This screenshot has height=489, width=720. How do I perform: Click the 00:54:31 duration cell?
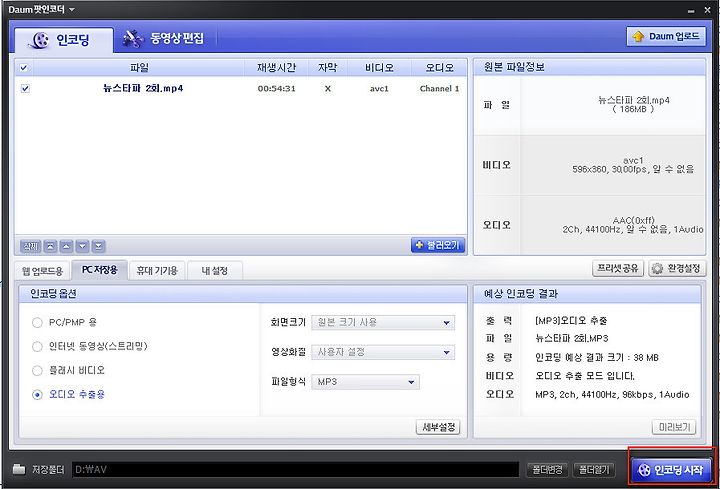pyautogui.click(x=276, y=89)
